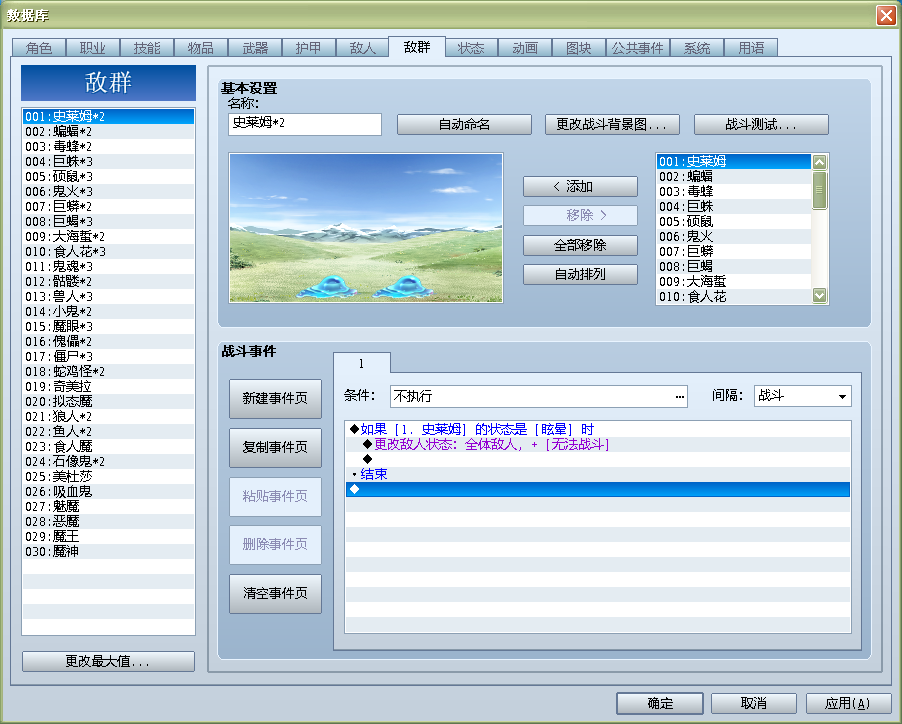This screenshot has height=724, width=902.
Task: Click the 自动排列 button
Action: coord(580,274)
